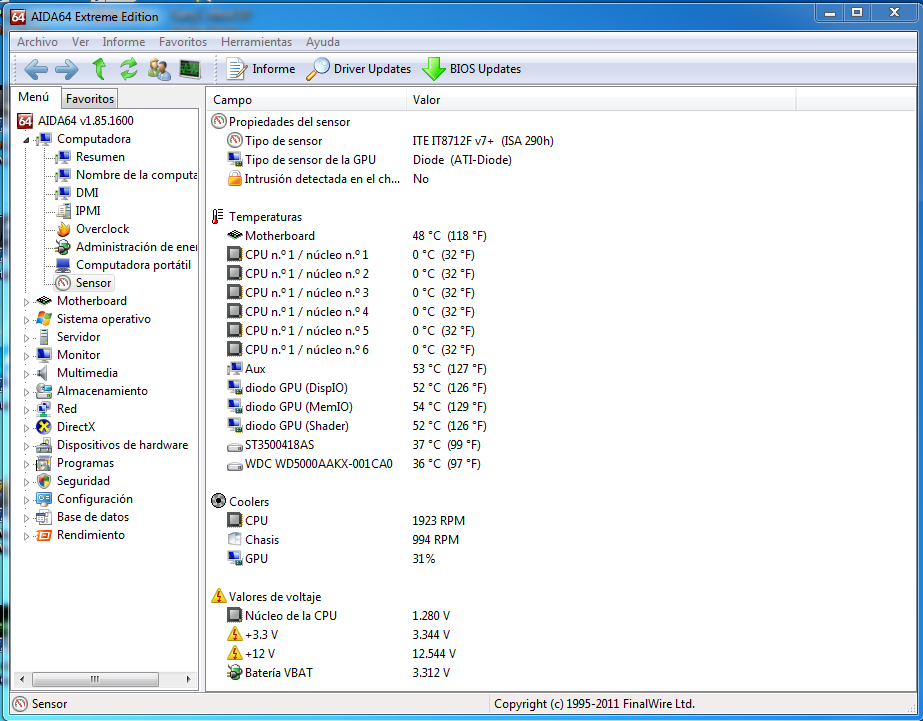Open the green monitor toolbar icon
The image size is (923, 721).
190,69
